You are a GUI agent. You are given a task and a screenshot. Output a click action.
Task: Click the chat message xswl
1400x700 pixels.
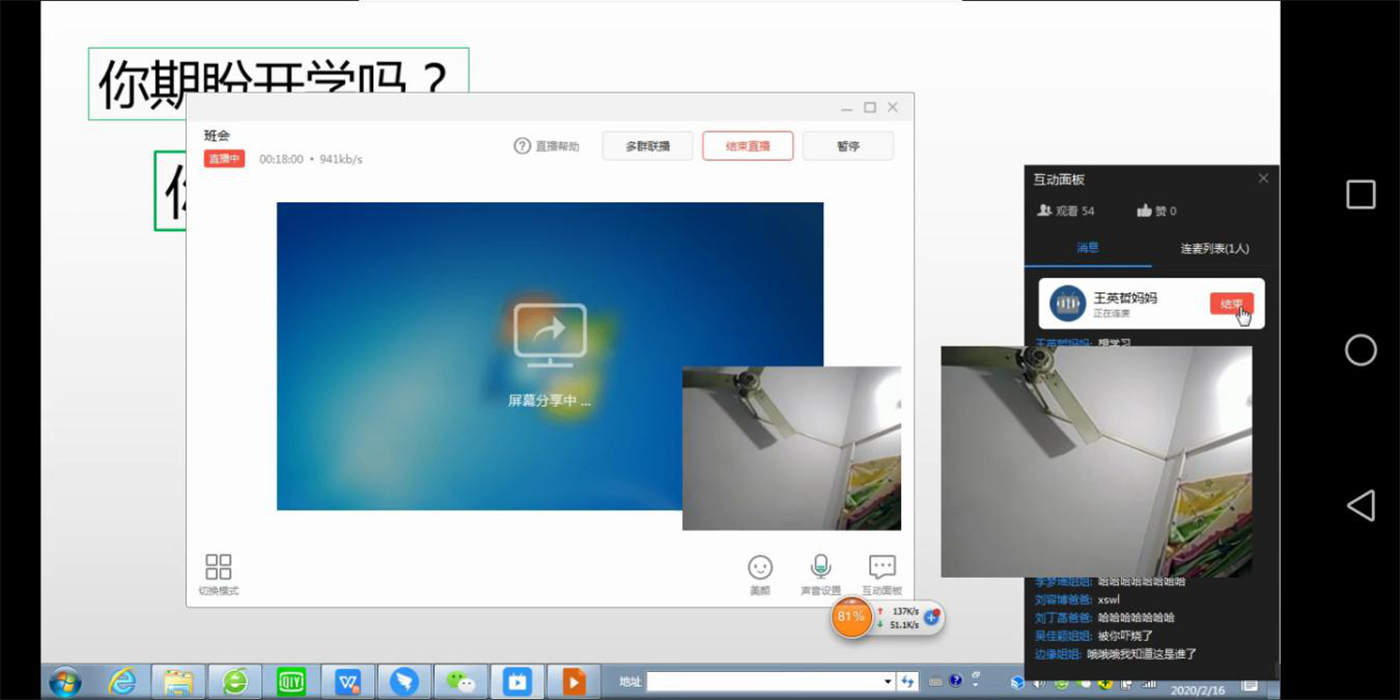(1108, 599)
